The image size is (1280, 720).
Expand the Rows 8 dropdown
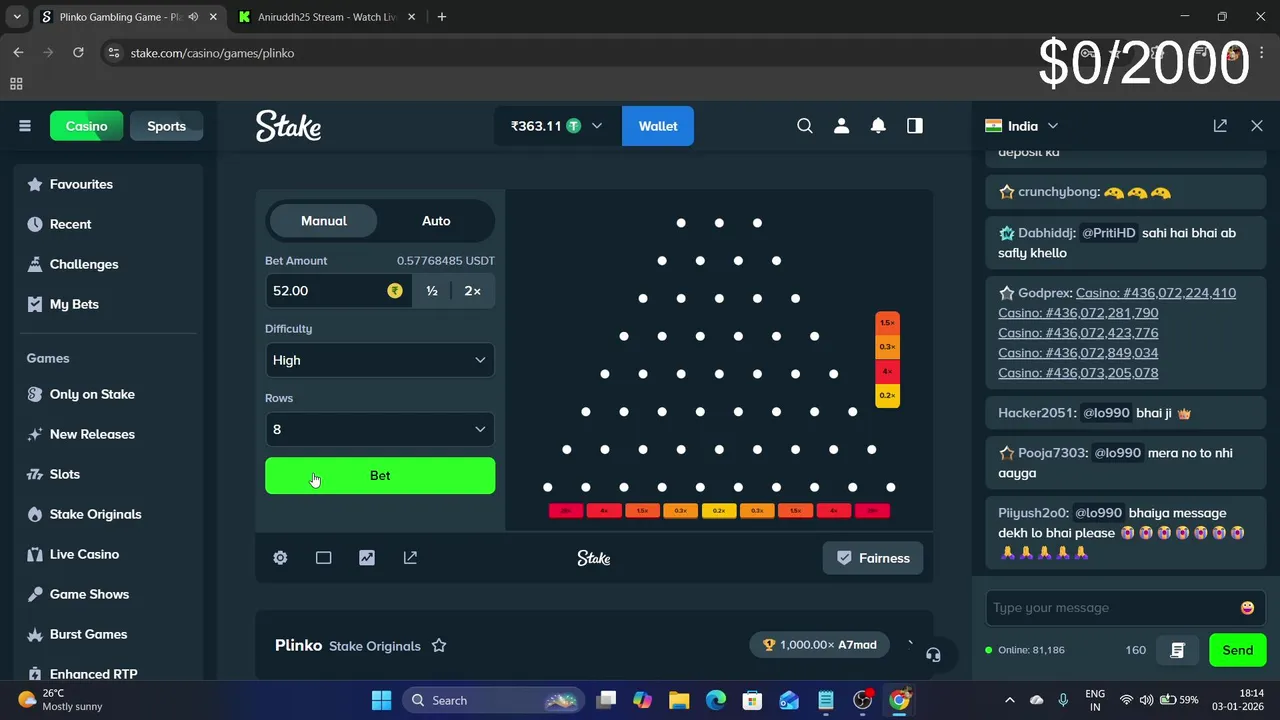point(380,429)
